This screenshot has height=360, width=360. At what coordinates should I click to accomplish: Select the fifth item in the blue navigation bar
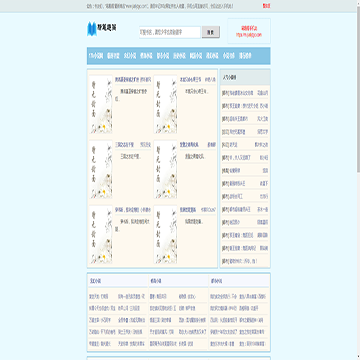(163, 56)
